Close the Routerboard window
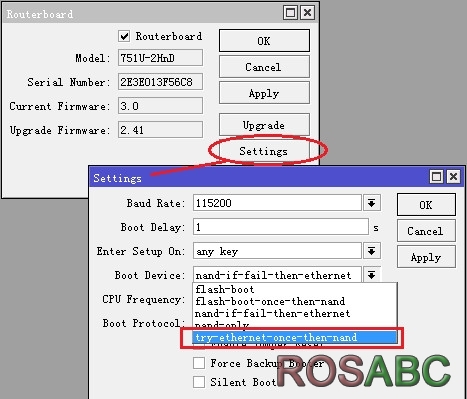The height and width of the screenshot is (399, 467). pos(307,13)
